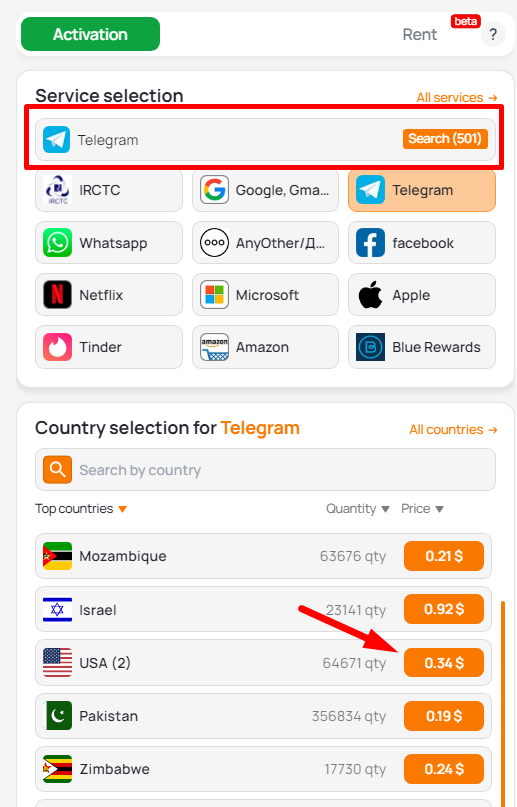Open the All services link
Image resolution: width=517 pixels, height=807 pixels.
[x=457, y=97]
